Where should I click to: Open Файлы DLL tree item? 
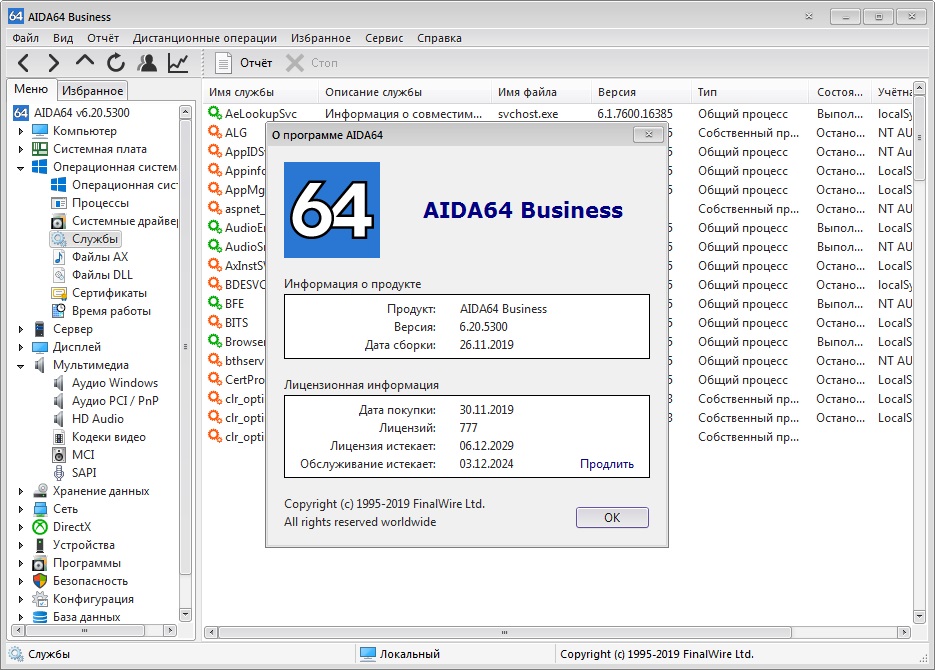92,274
